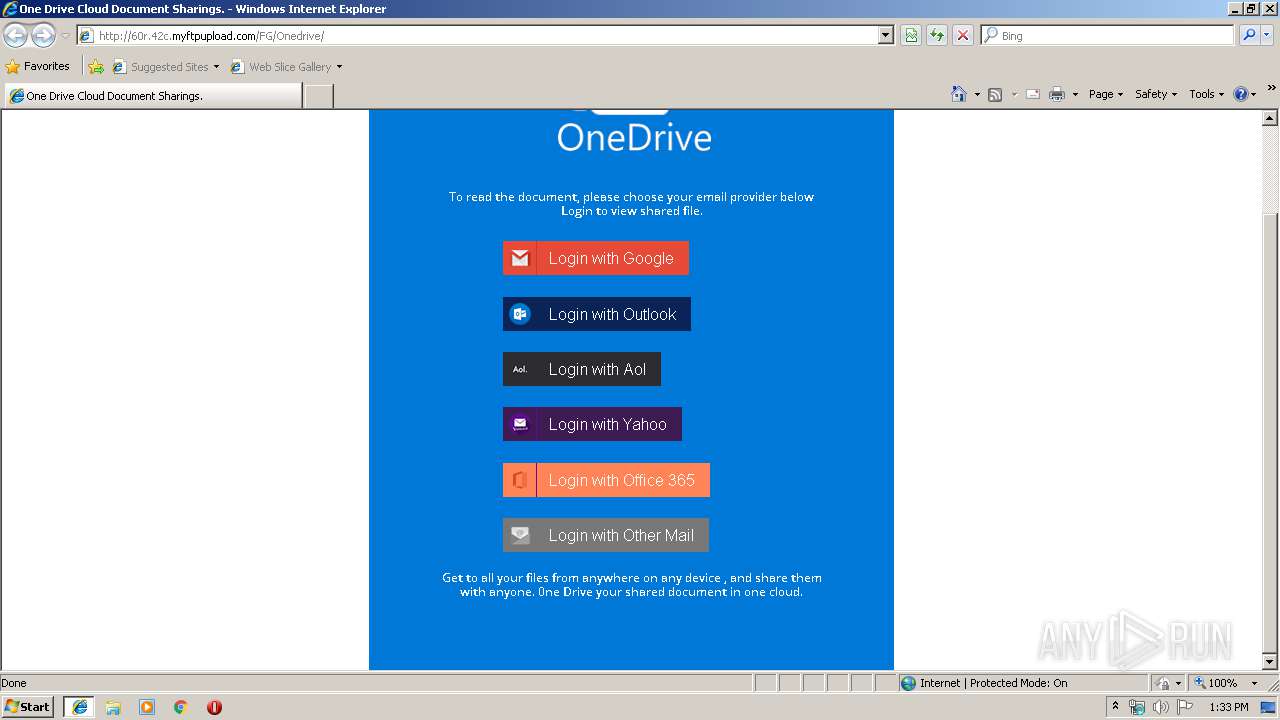
Task: Open Favorites star button
Action: click(x=37, y=67)
